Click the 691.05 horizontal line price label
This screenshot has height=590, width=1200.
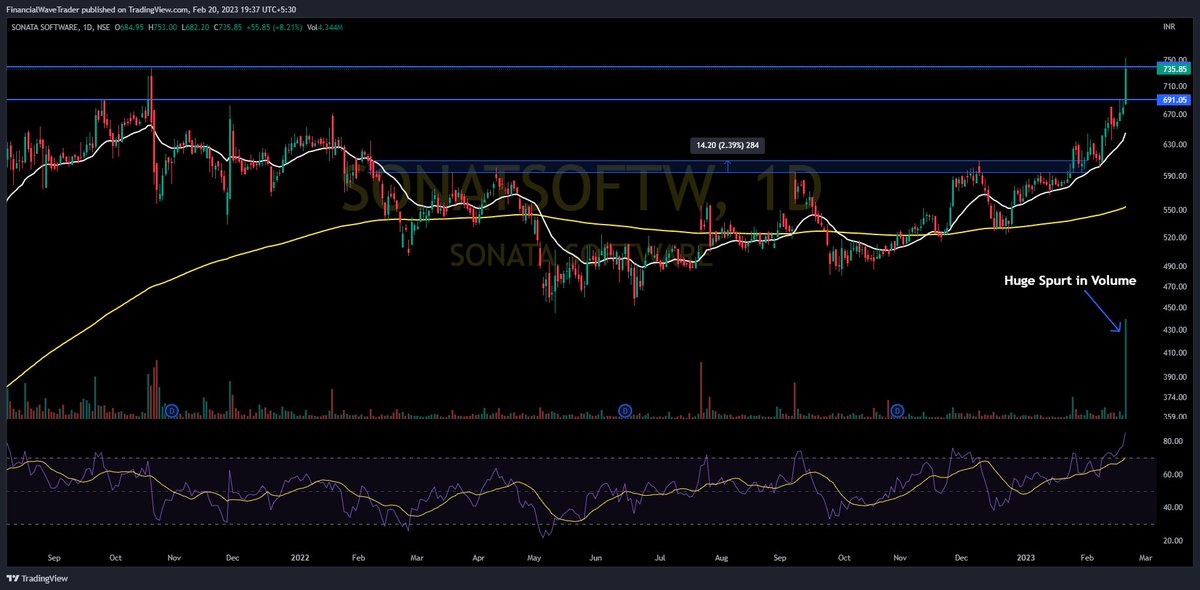[1172, 100]
